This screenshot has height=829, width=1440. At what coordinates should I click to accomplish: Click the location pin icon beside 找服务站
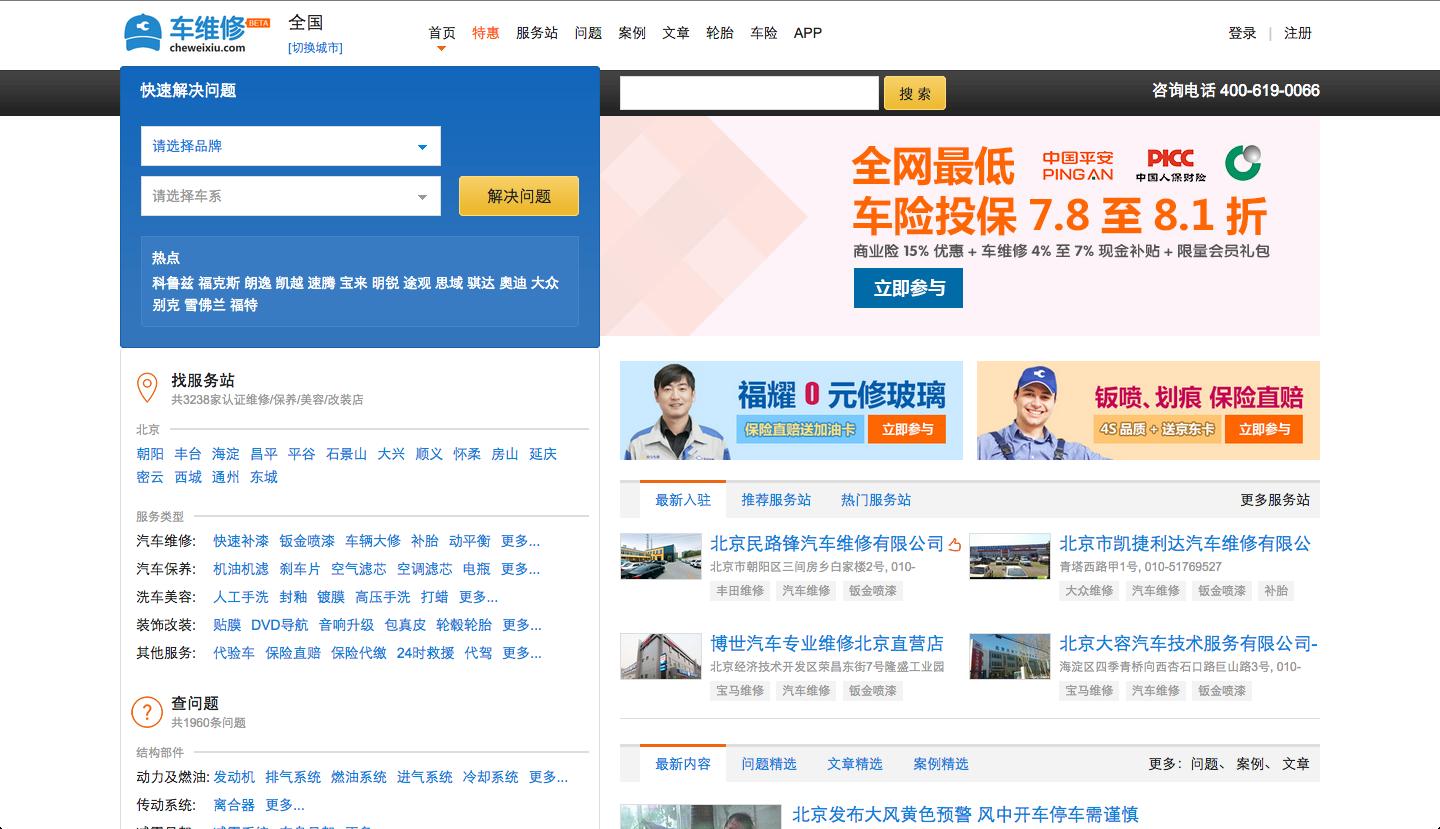[147, 387]
